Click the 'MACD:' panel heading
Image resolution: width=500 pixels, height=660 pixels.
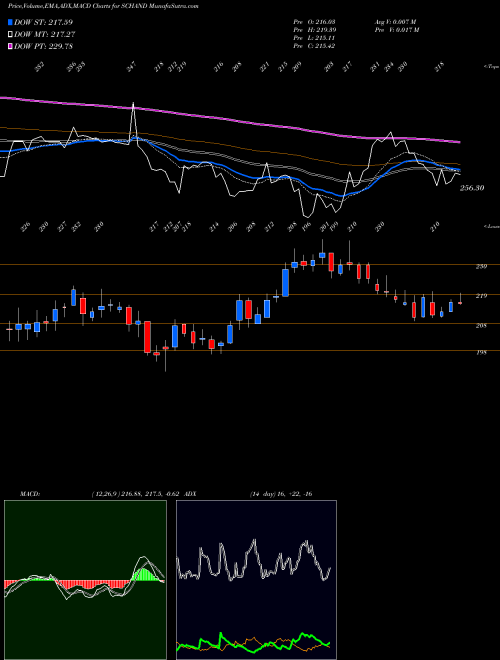point(30,494)
